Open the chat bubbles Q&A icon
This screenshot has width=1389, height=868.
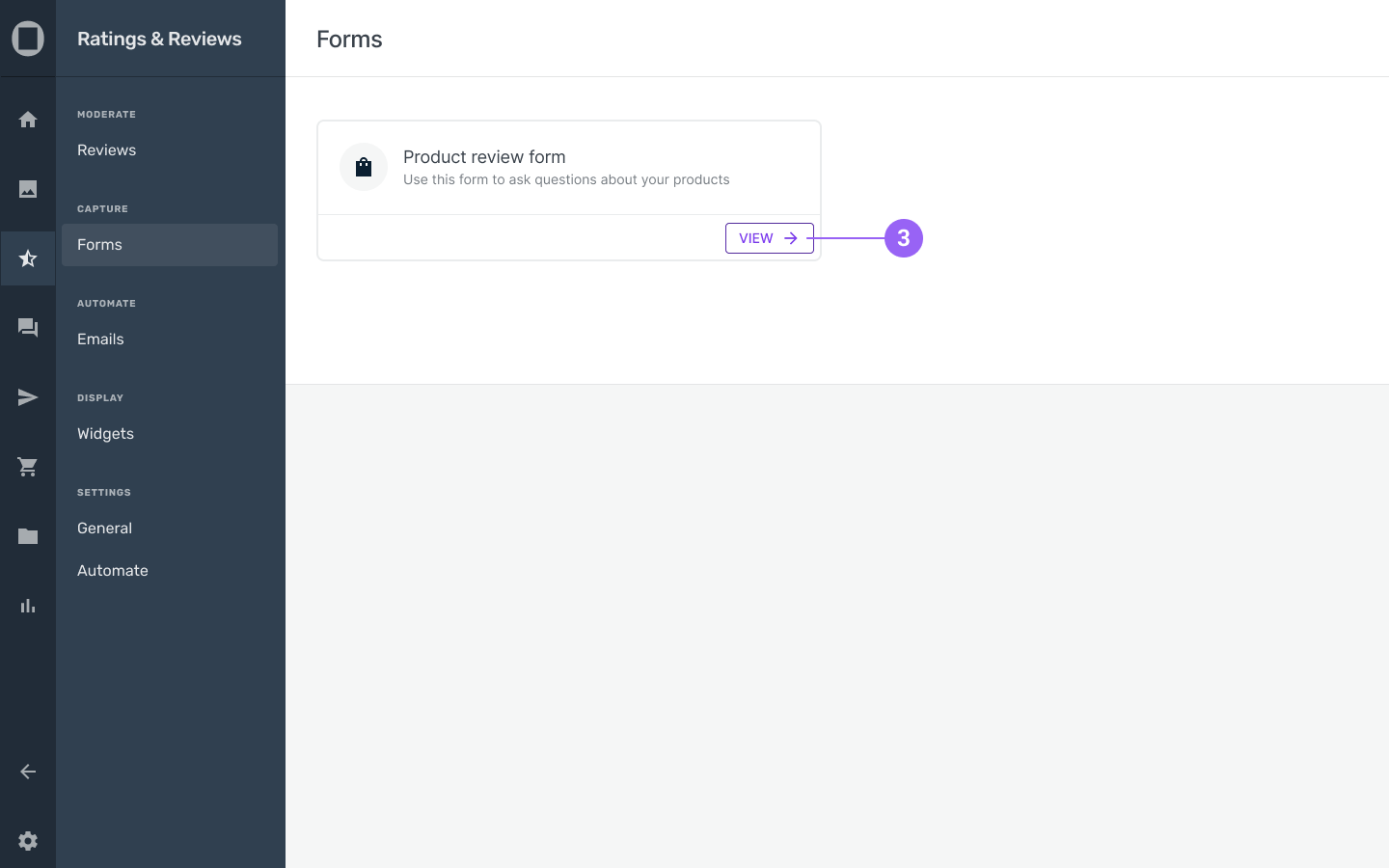point(28,328)
